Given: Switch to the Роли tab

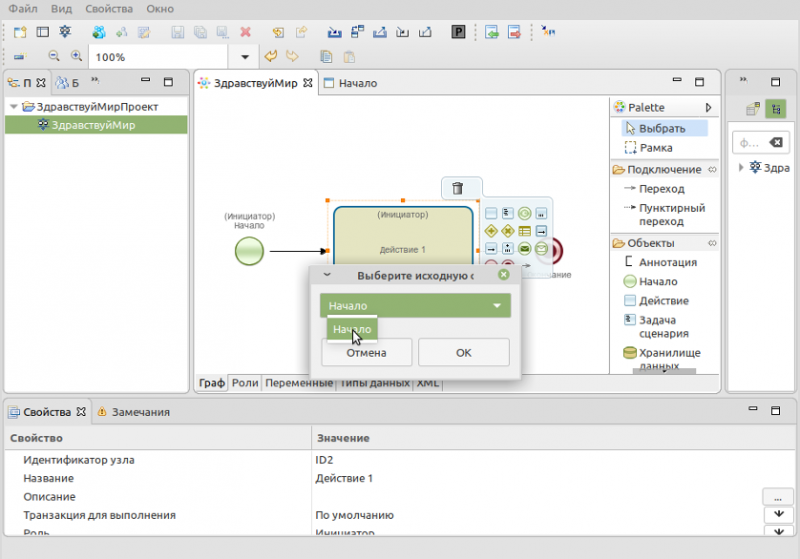Looking at the screenshot, I should pyautogui.click(x=245, y=382).
